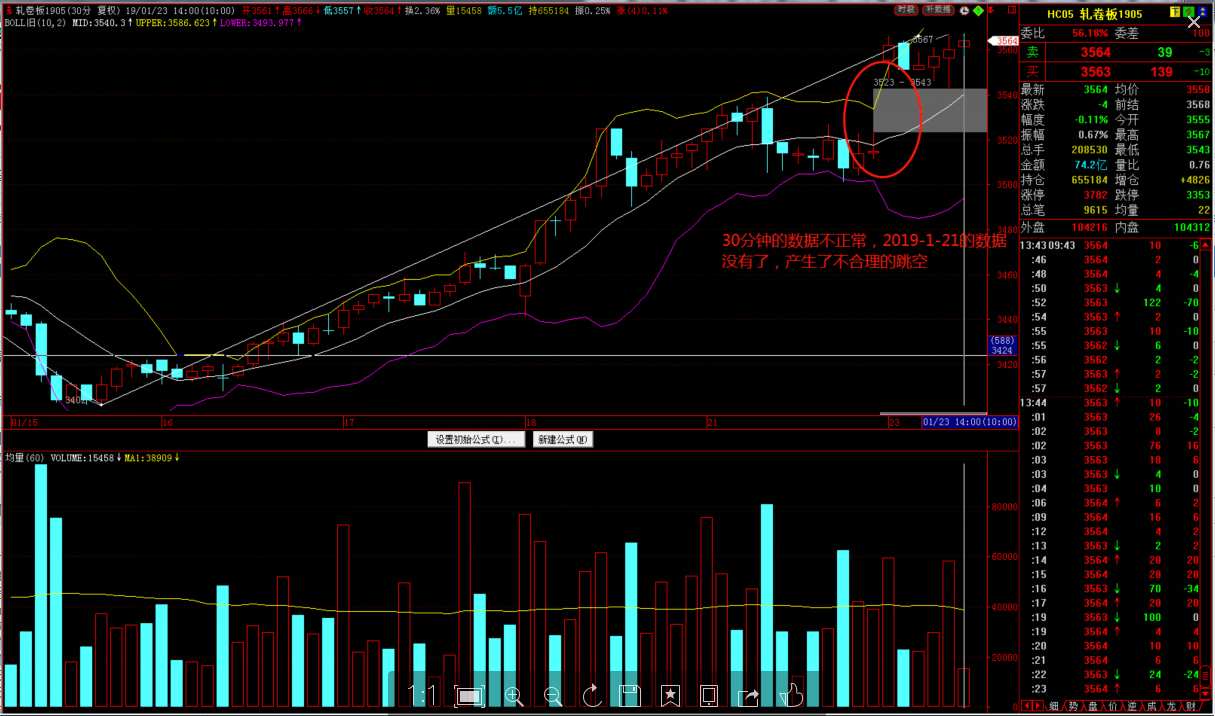
Task: Click the 跌停 3353 limit-down value
Action: 1197,195
